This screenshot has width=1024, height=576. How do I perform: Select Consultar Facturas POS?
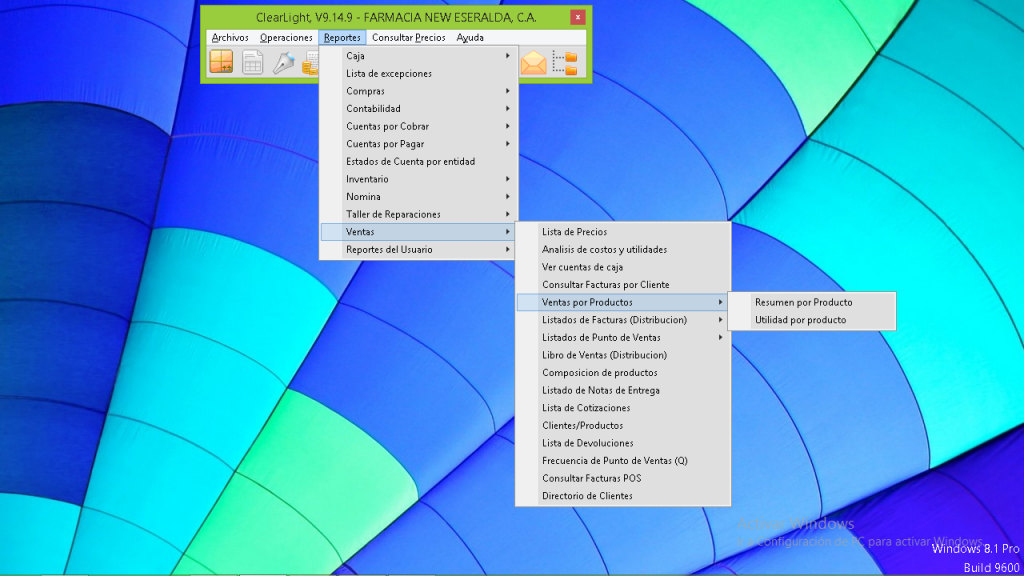pyautogui.click(x=591, y=478)
